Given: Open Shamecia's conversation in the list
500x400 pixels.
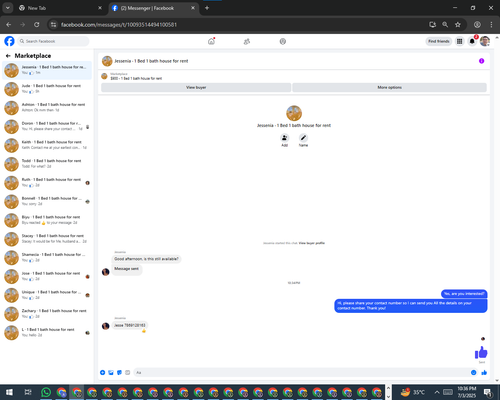Looking at the screenshot, I should pyautogui.click(x=47, y=258).
